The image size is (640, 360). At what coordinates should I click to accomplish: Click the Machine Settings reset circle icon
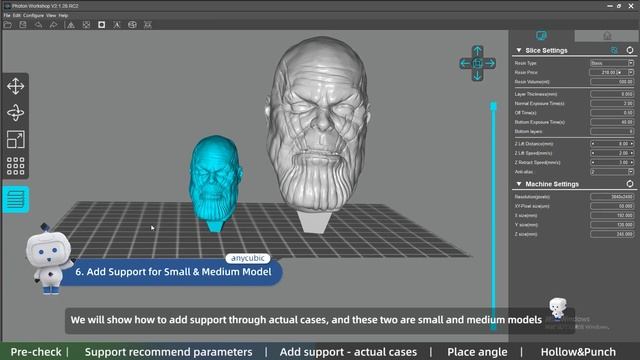(x=630, y=184)
